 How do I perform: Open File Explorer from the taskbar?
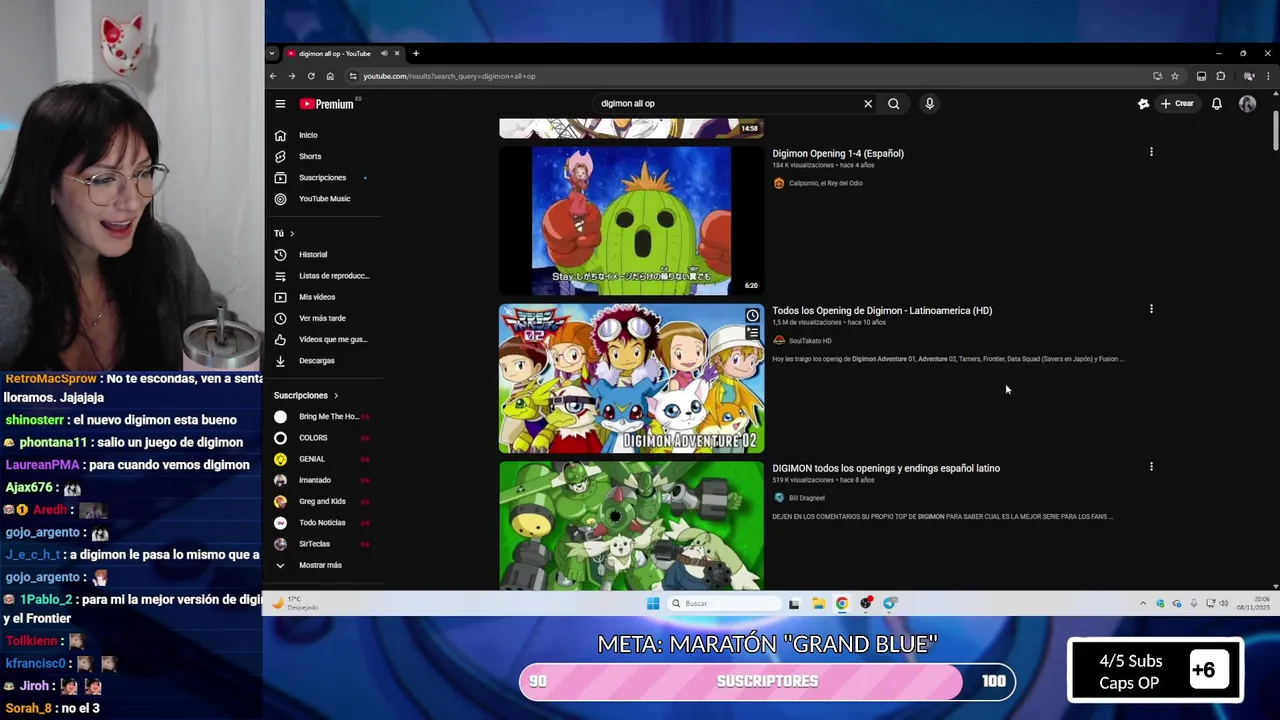[x=818, y=603]
